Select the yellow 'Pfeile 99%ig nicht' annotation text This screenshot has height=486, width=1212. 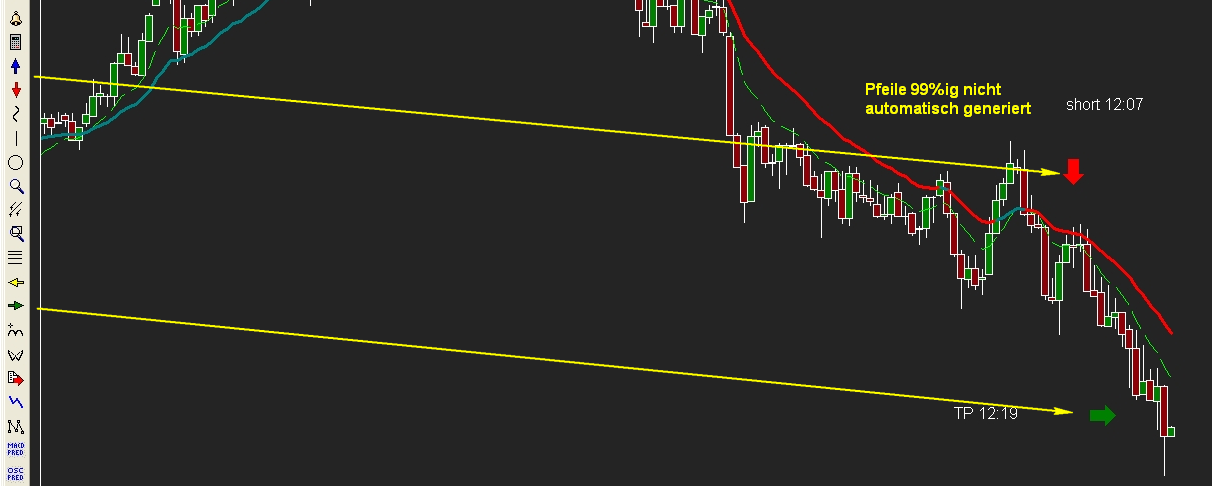[932, 90]
